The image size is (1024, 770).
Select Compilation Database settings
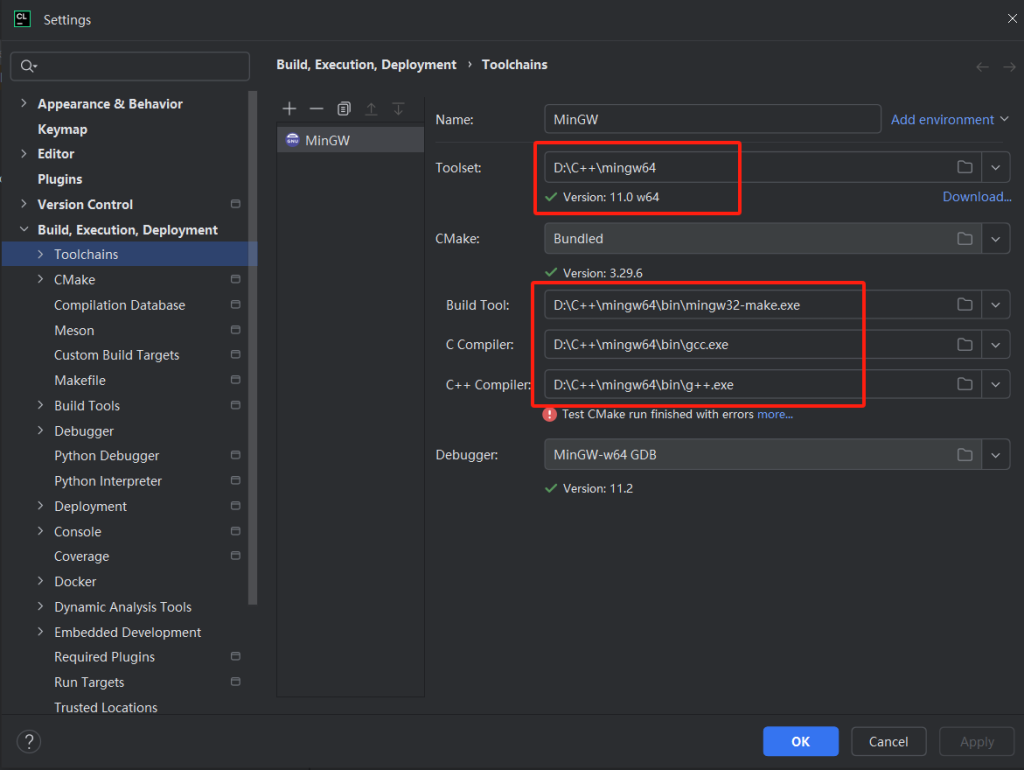(120, 305)
